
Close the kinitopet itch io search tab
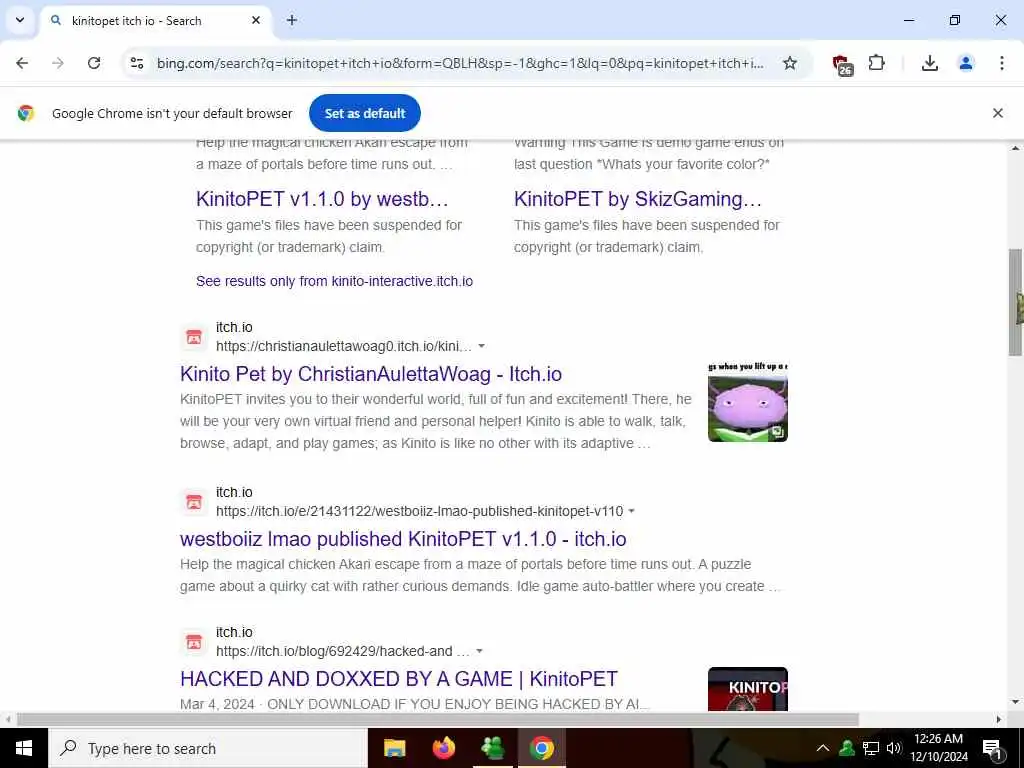256,20
